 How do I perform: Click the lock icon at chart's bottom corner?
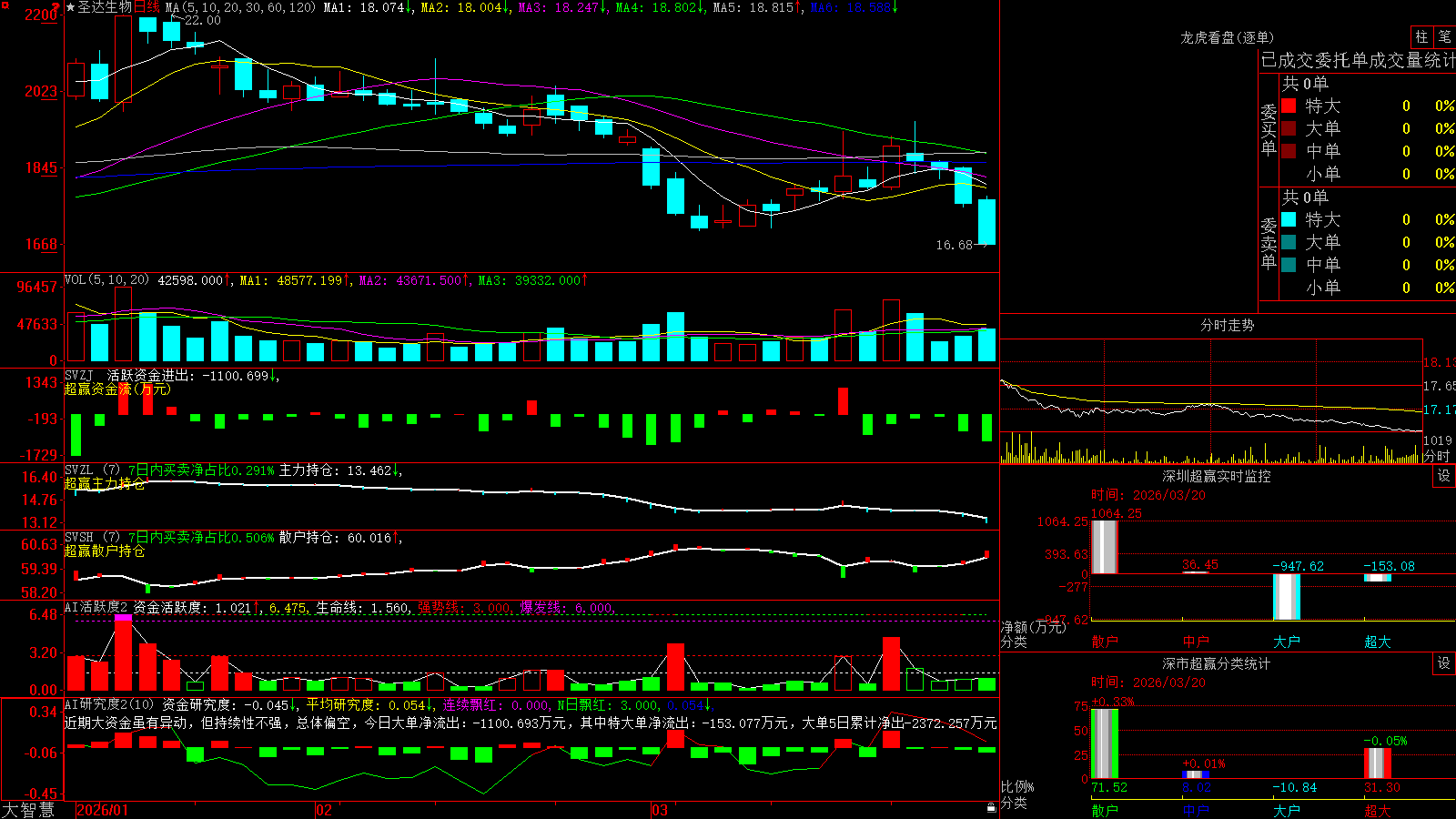pos(992,808)
